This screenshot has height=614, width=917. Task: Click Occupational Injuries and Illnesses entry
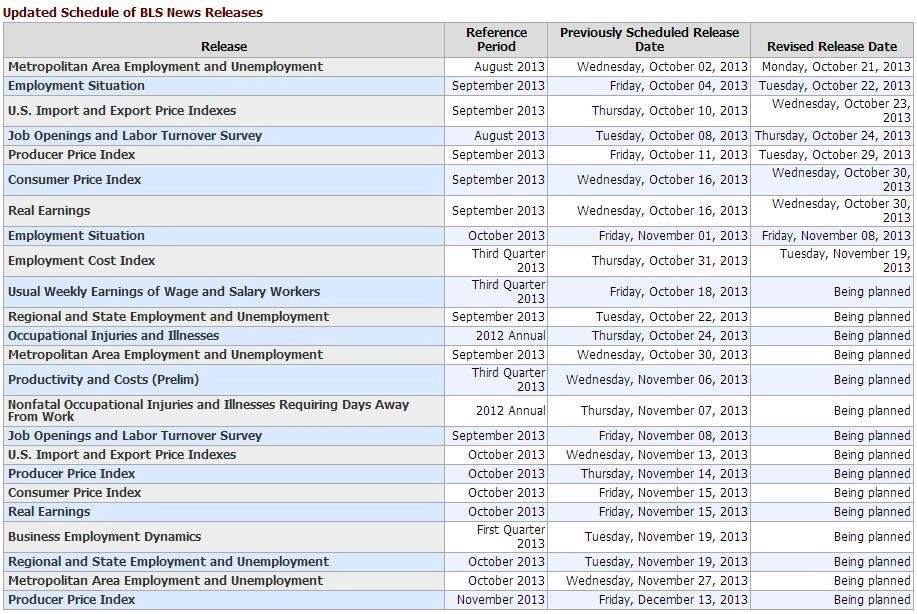click(x=113, y=336)
